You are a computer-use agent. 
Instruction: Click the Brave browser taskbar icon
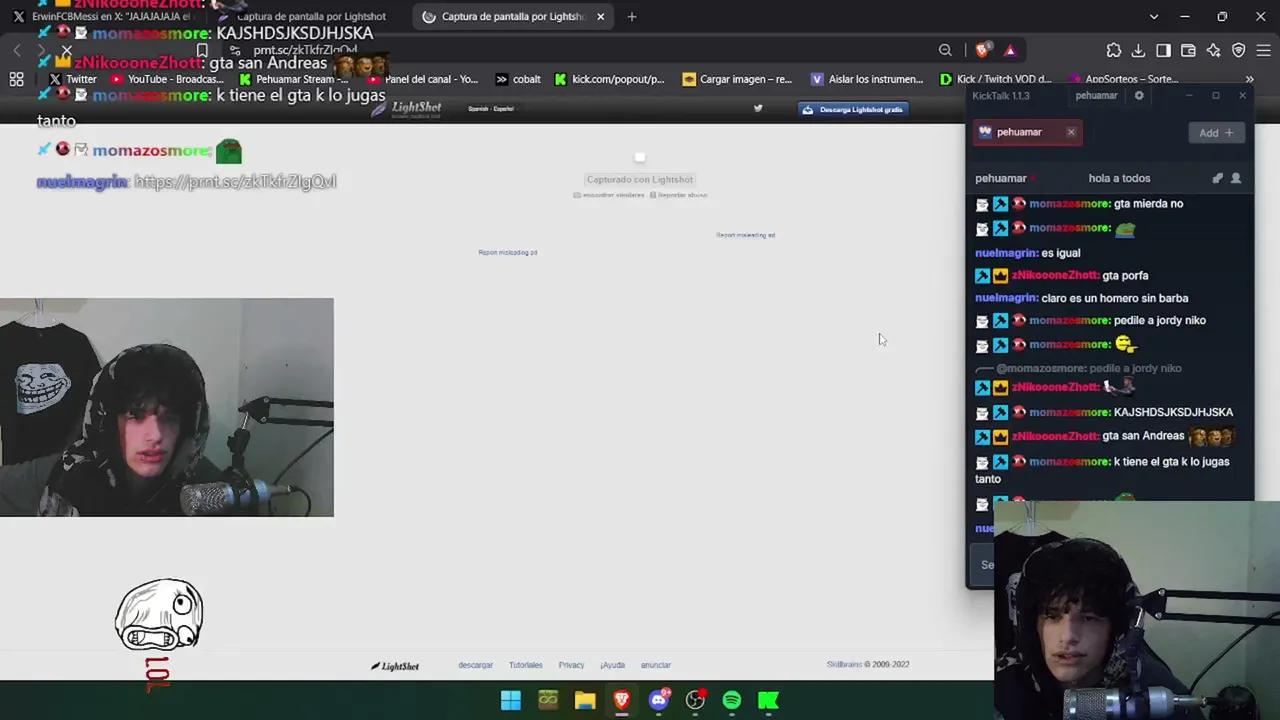coord(622,700)
